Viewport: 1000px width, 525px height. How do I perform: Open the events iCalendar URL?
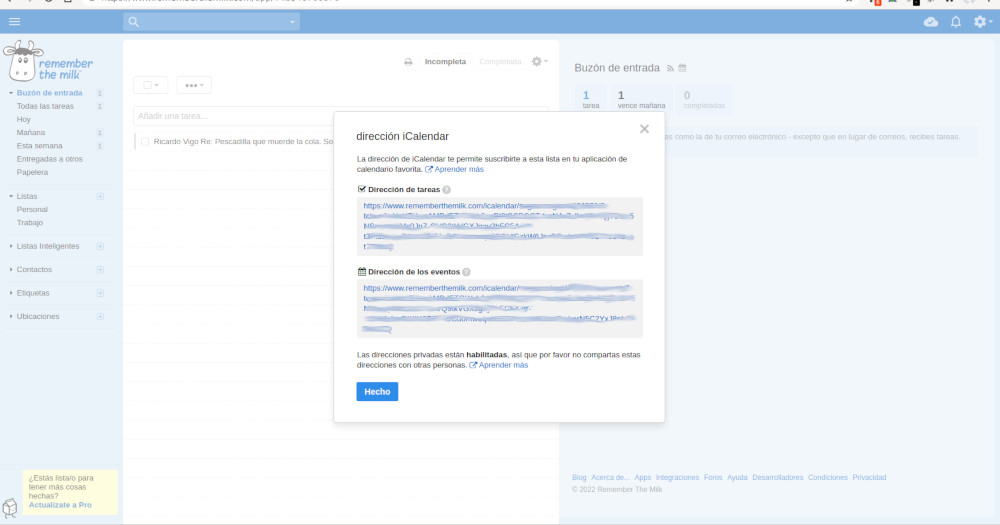[499, 308]
